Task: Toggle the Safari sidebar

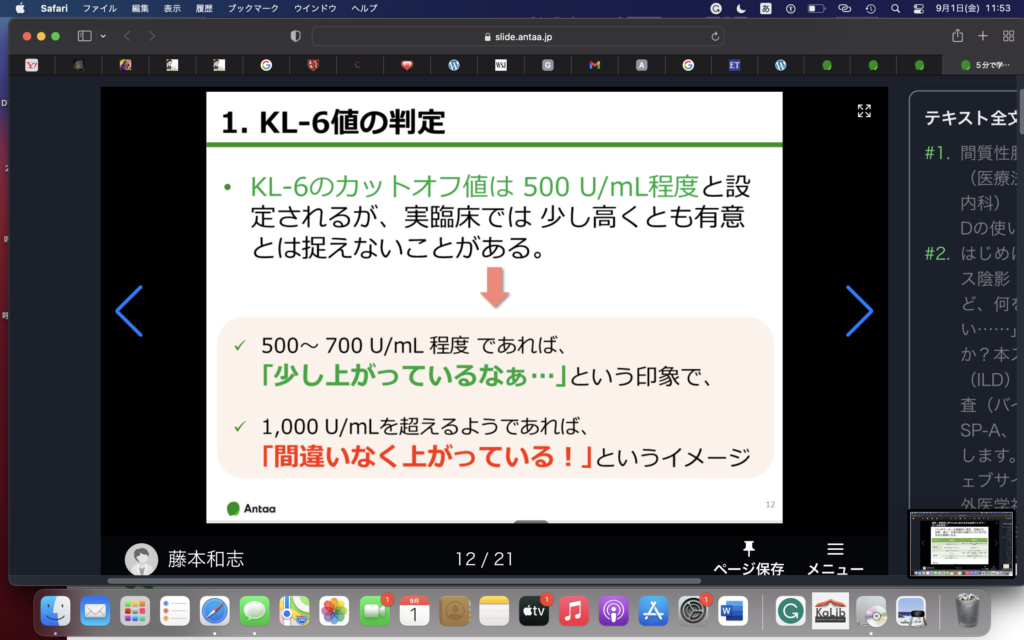Action: pyautogui.click(x=84, y=36)
